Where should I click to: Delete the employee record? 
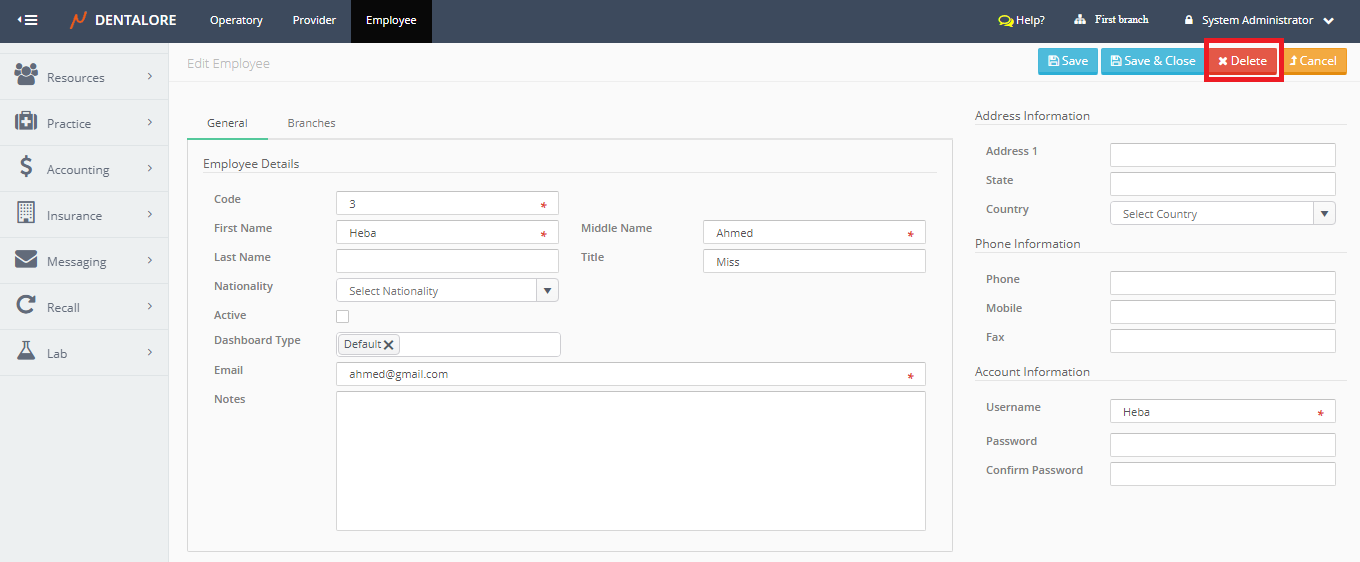[1242, 61]
